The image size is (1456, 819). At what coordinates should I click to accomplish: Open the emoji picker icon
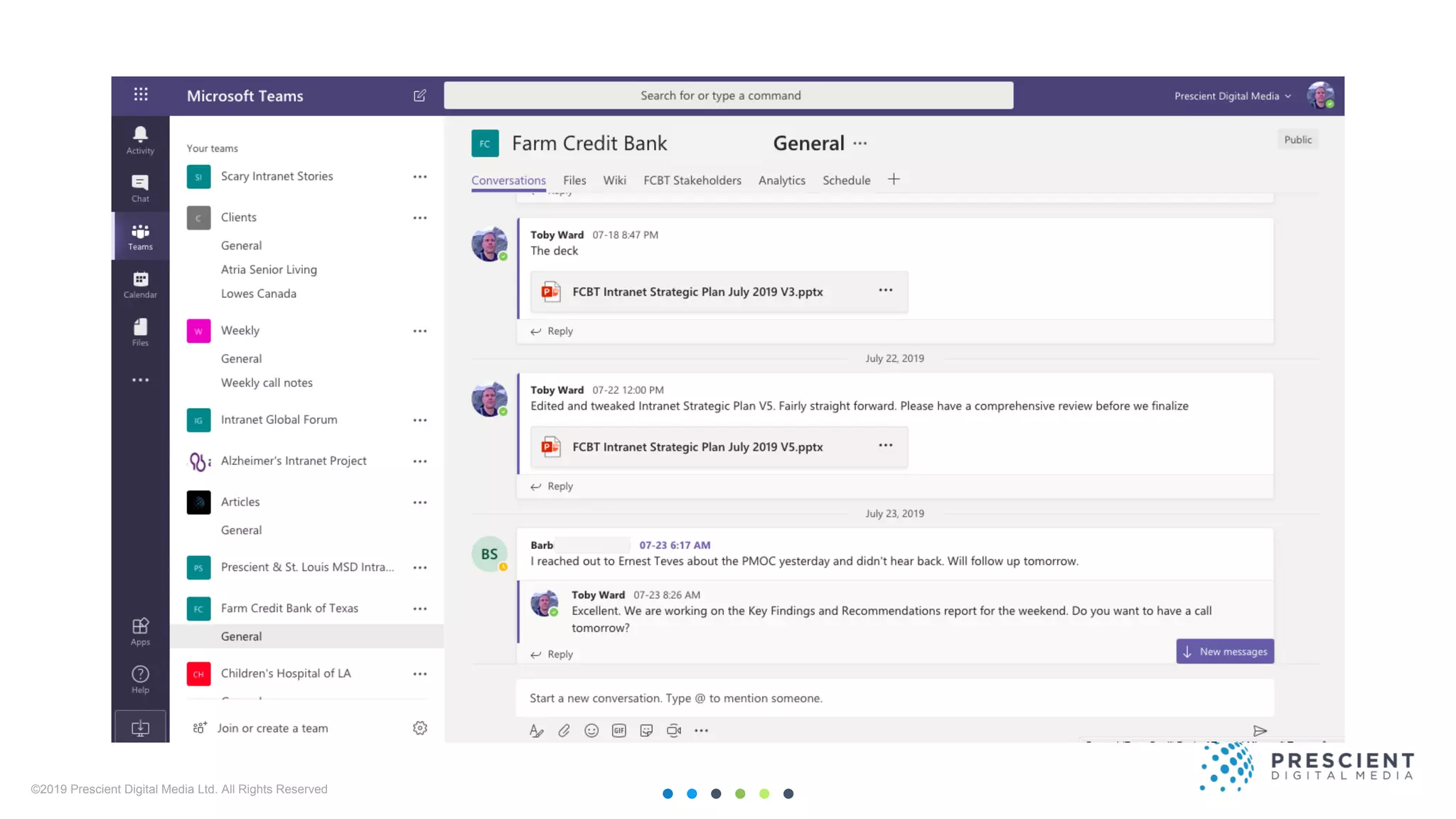click(591, 730)
